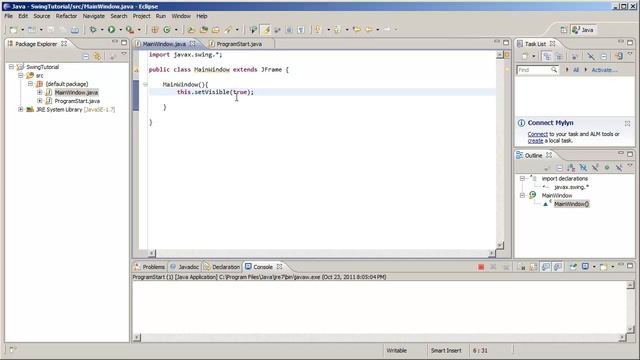Screen dimensions: 640x360
Task: Click Open Console icon in Console toolbar
Action: tap(603, 267)
